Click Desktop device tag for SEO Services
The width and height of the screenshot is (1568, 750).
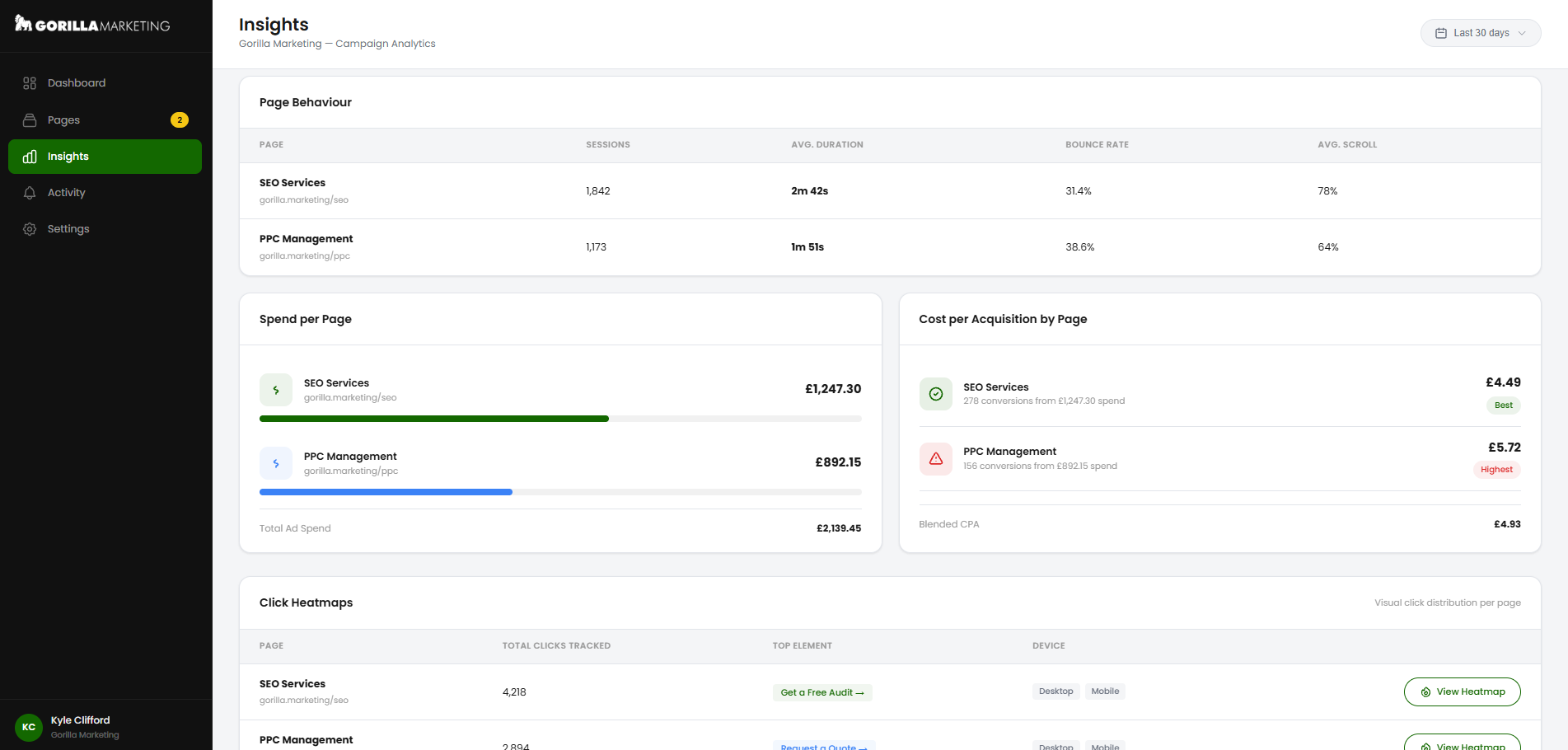click(1055, 691)
